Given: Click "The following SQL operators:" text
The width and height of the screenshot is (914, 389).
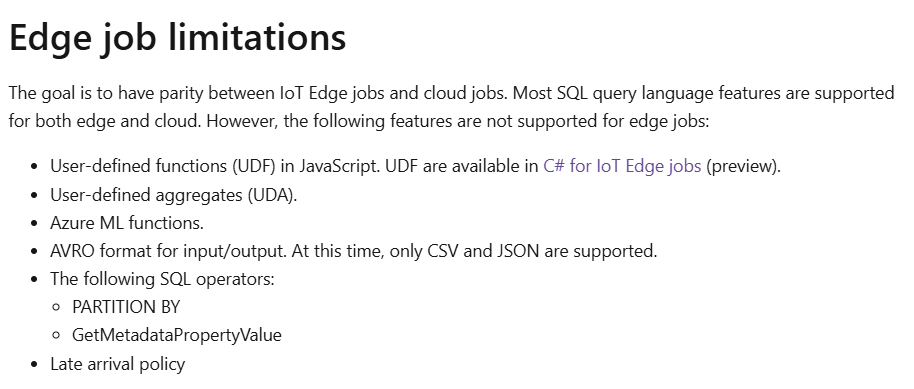Looking at the screenshot, I should [x=162, y=279].
